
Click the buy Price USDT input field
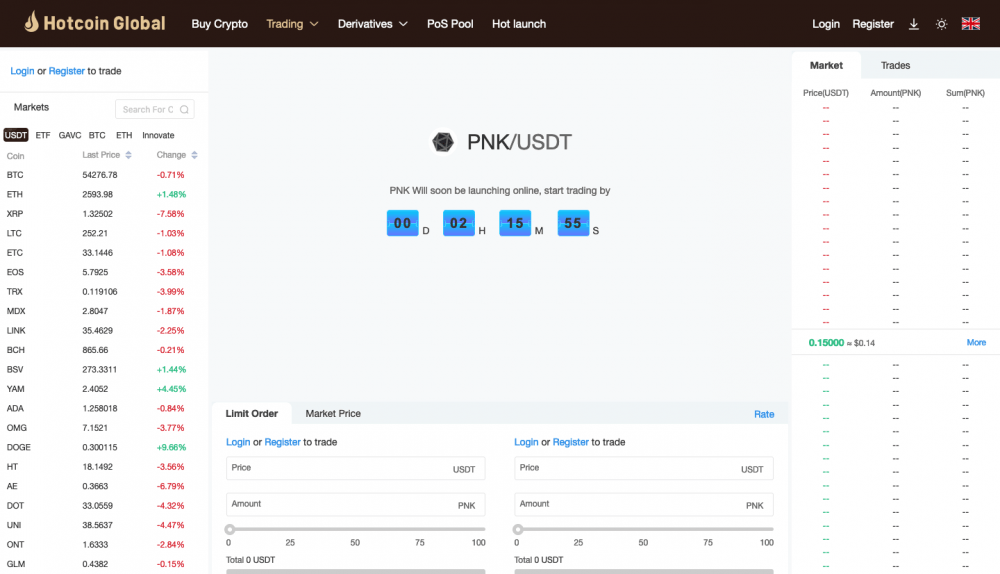click(x=340, y=468)
